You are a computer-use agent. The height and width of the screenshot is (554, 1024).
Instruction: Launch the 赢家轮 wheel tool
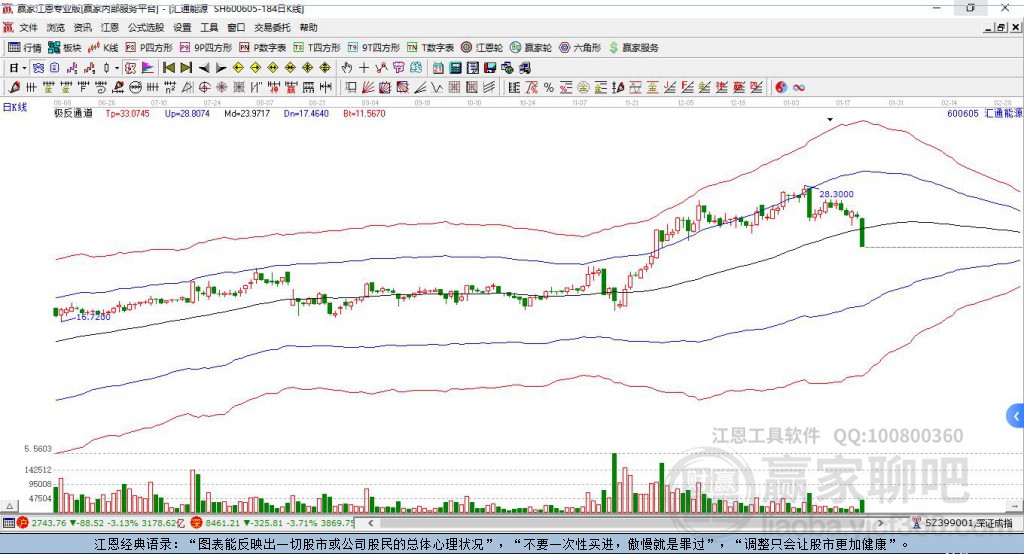531,48
